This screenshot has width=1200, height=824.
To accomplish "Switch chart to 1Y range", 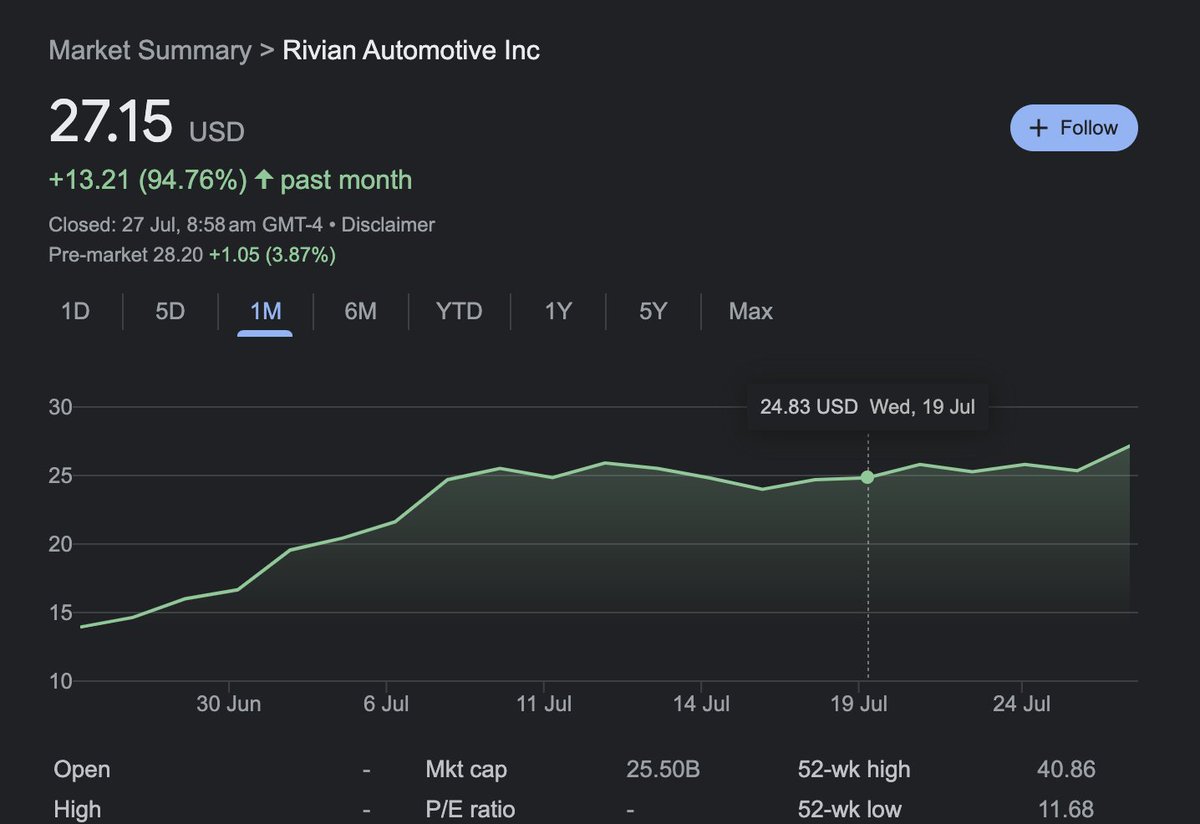I will click(557, 311).
